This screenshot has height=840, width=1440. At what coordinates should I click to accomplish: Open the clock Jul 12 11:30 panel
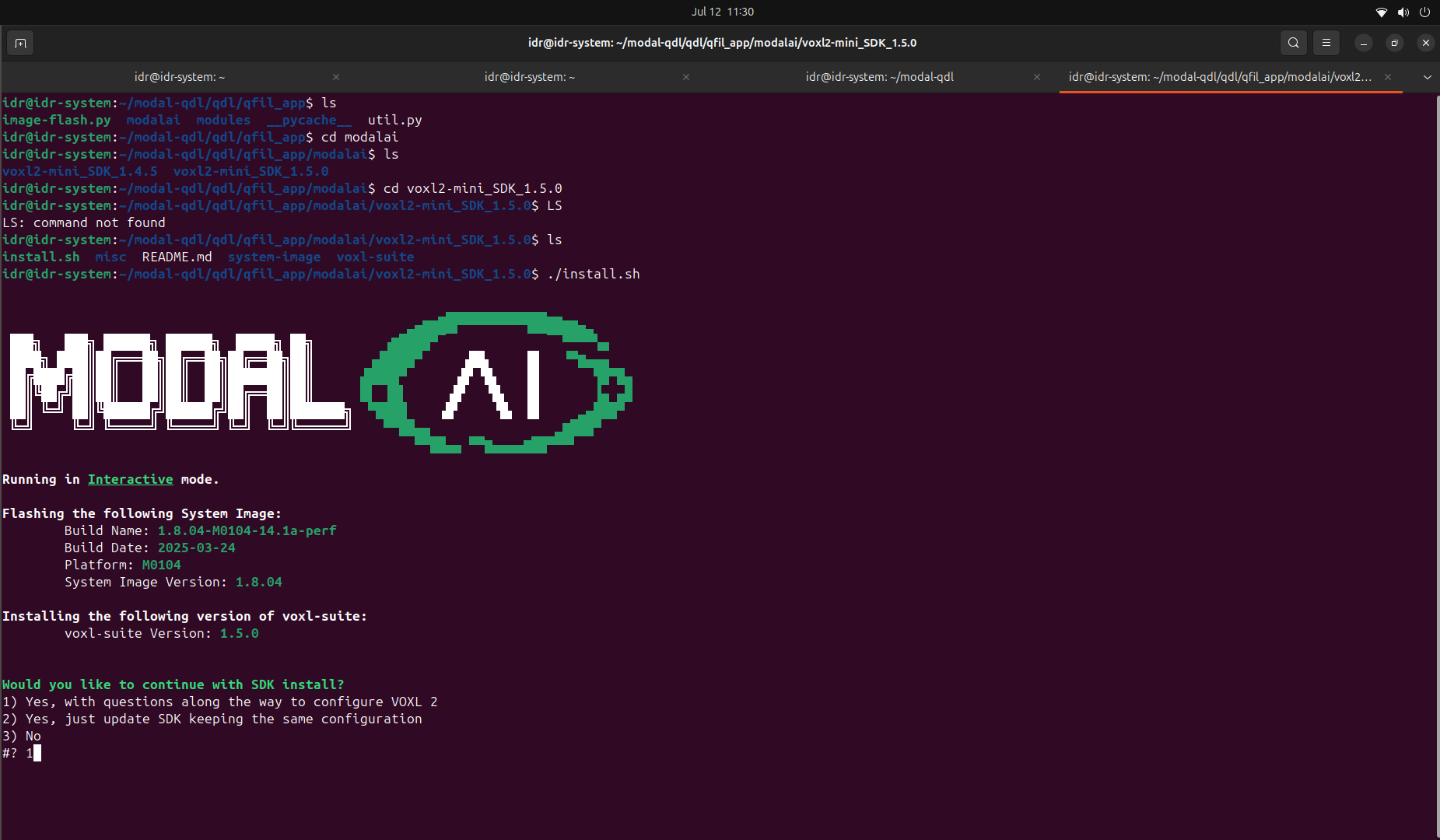pyautogui.click(x=723, y=12)
